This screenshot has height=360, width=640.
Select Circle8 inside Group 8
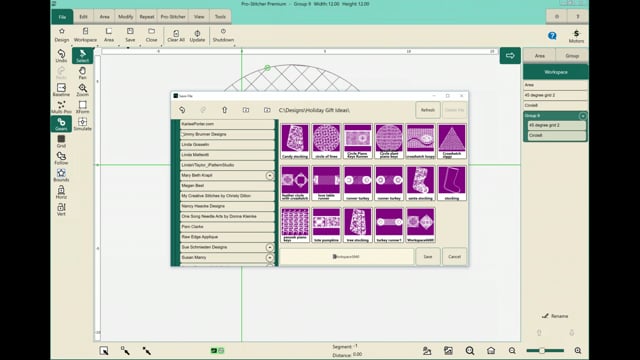557,136
